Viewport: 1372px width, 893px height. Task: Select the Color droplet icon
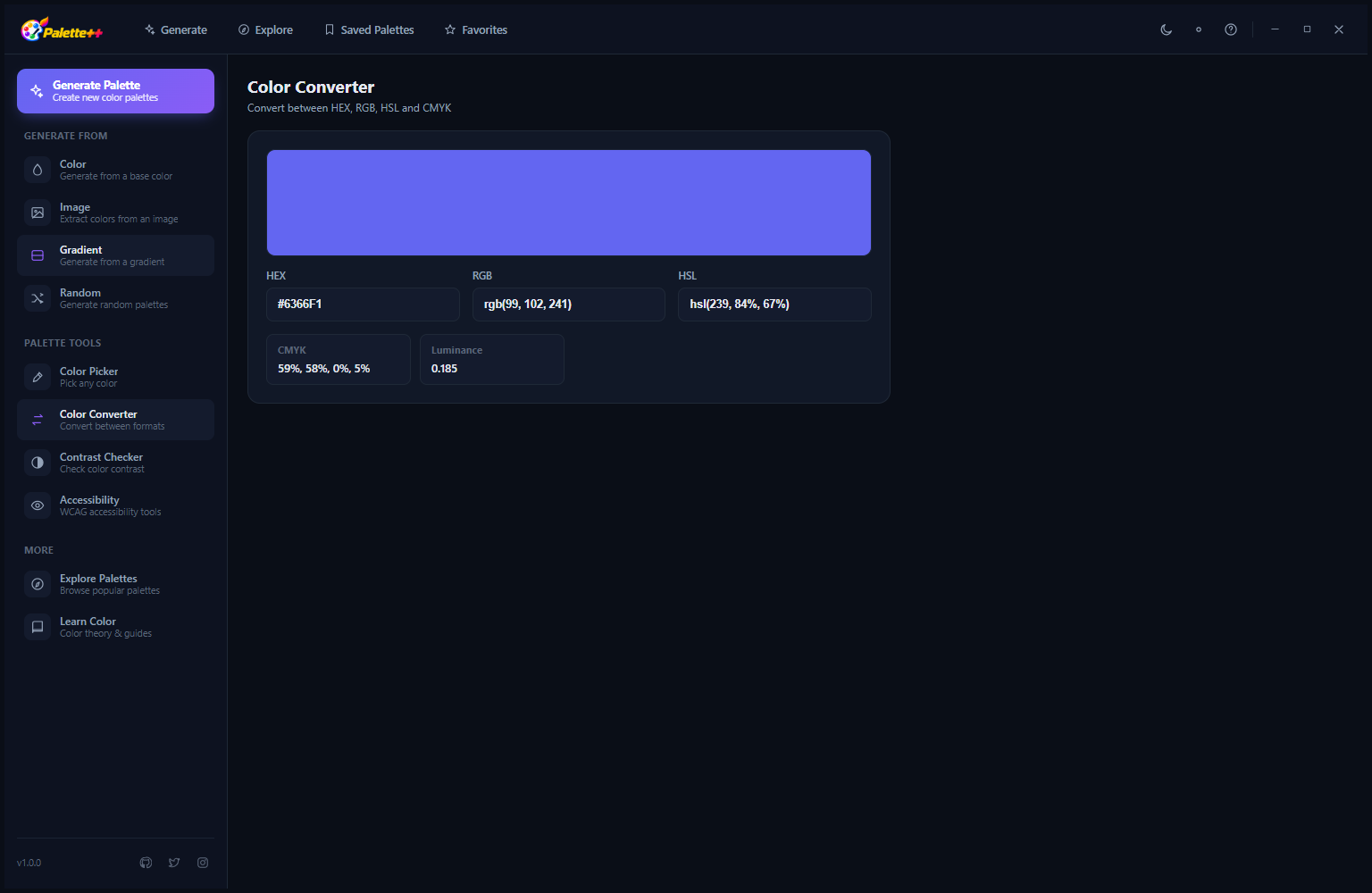(38, 170)
